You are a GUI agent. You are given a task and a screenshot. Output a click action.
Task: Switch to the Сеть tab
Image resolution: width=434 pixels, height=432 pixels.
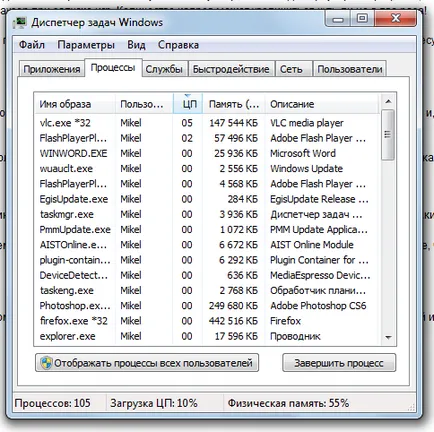(x=291, y=69)
